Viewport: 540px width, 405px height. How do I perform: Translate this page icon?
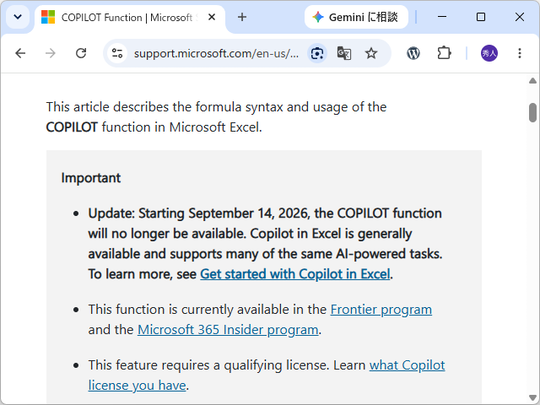tap(344, 53)
